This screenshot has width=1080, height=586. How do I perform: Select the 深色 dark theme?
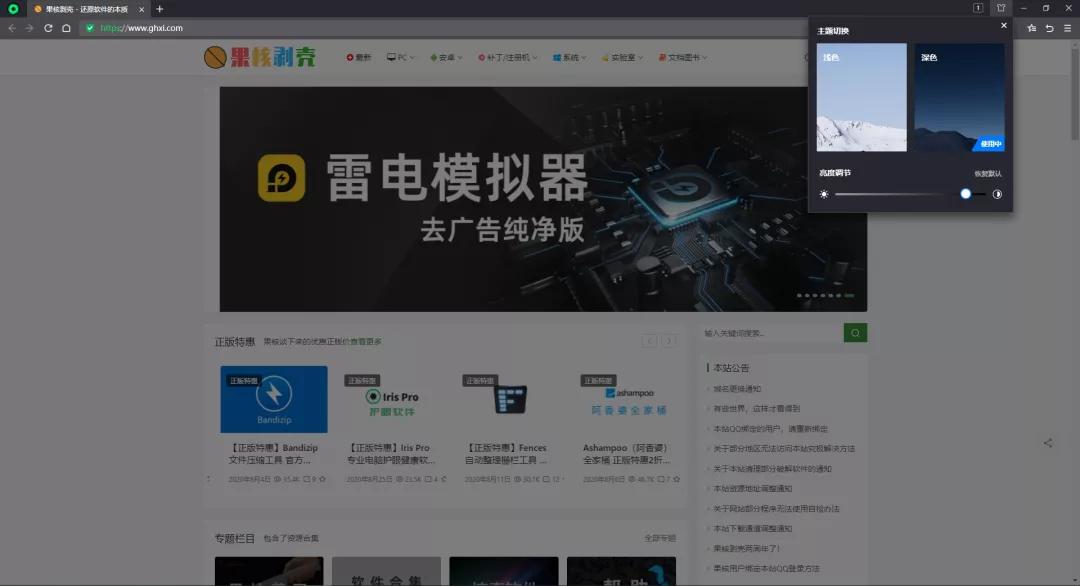[x=958, y=97]
